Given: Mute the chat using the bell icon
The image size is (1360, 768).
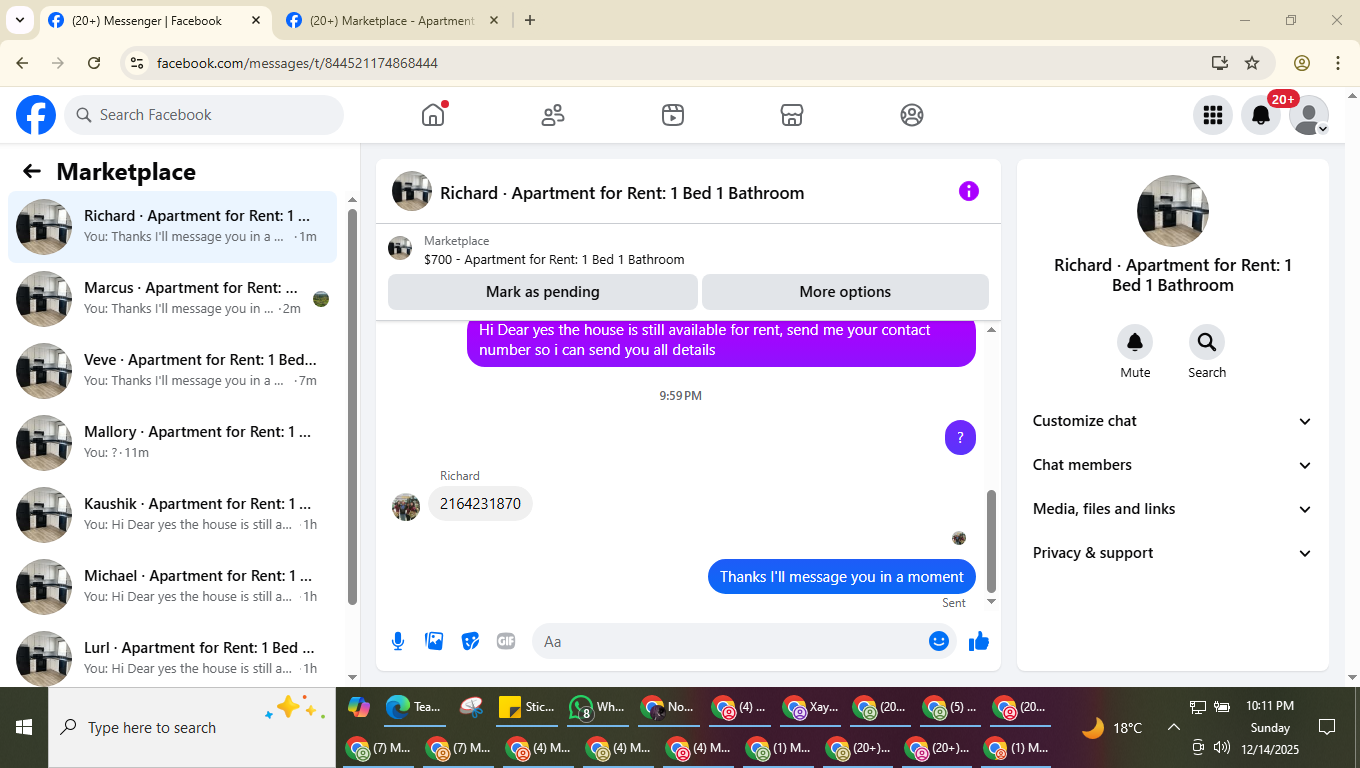Looking at the screenshot, I should tap(1135, 342).
